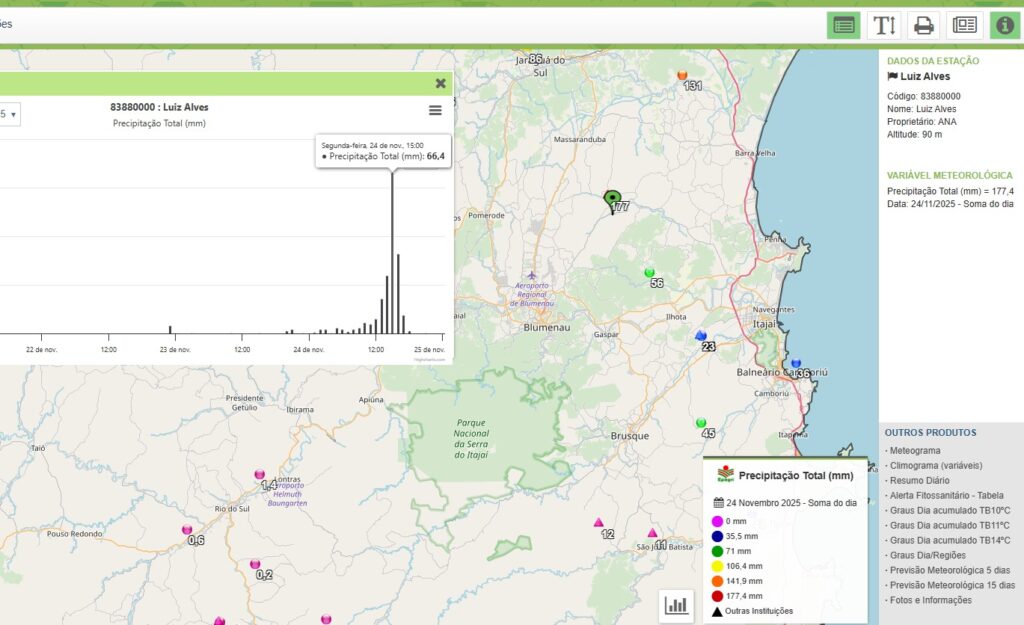Click the pink triangle marker labeled 12
The image size is (1024, 625).
[599, 522]
